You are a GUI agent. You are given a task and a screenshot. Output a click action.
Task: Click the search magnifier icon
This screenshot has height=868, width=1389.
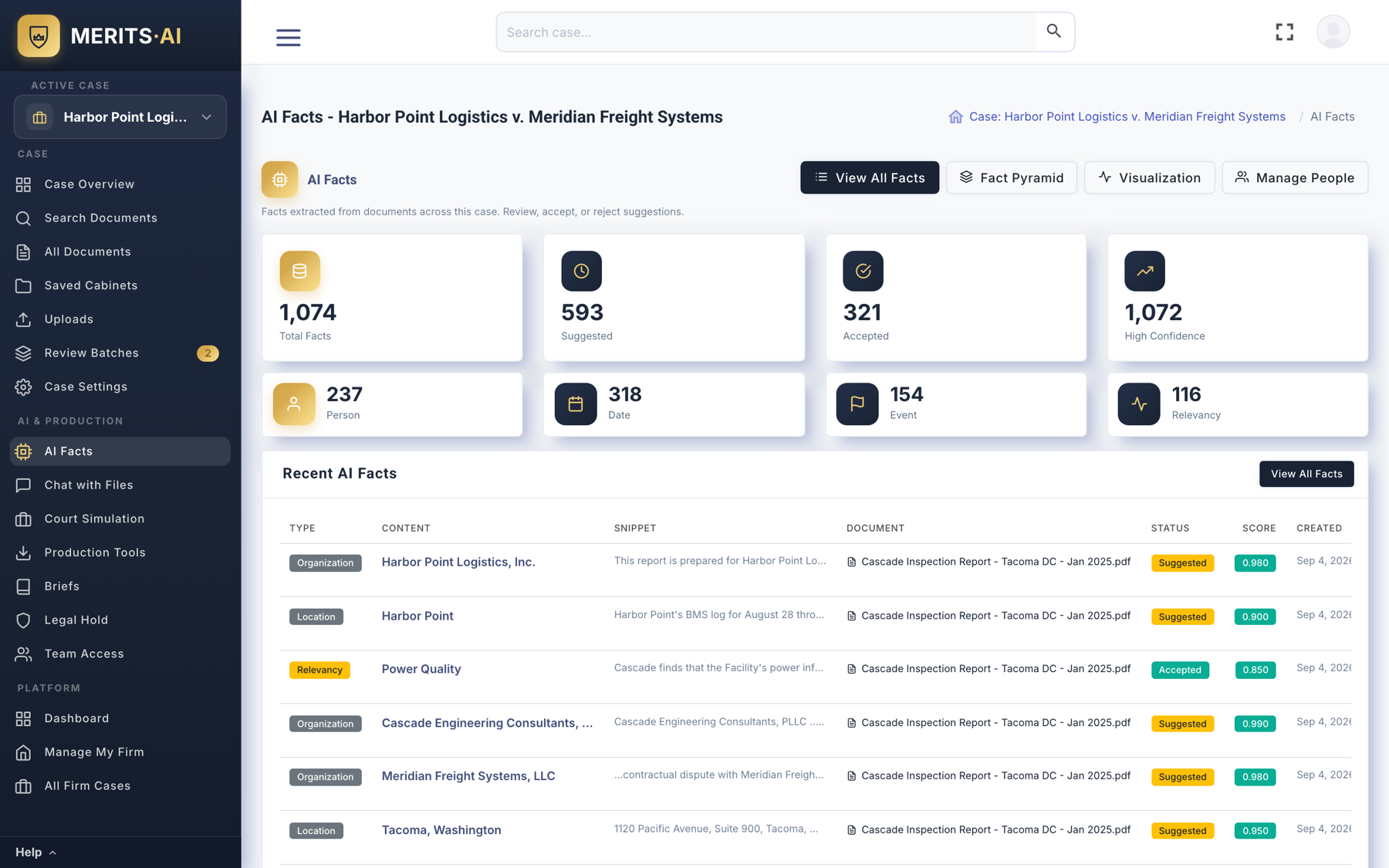tap(1053, 32)
